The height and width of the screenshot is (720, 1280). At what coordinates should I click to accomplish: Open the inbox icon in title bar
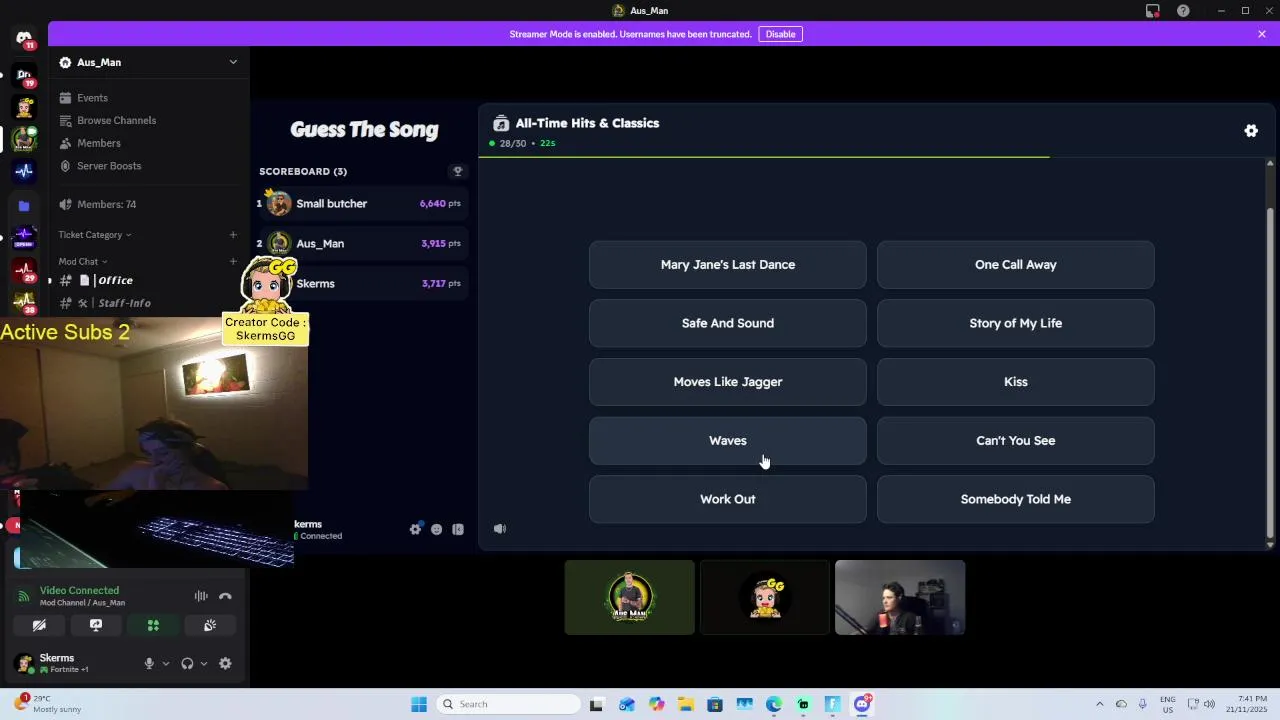(x=1153, y=11)
